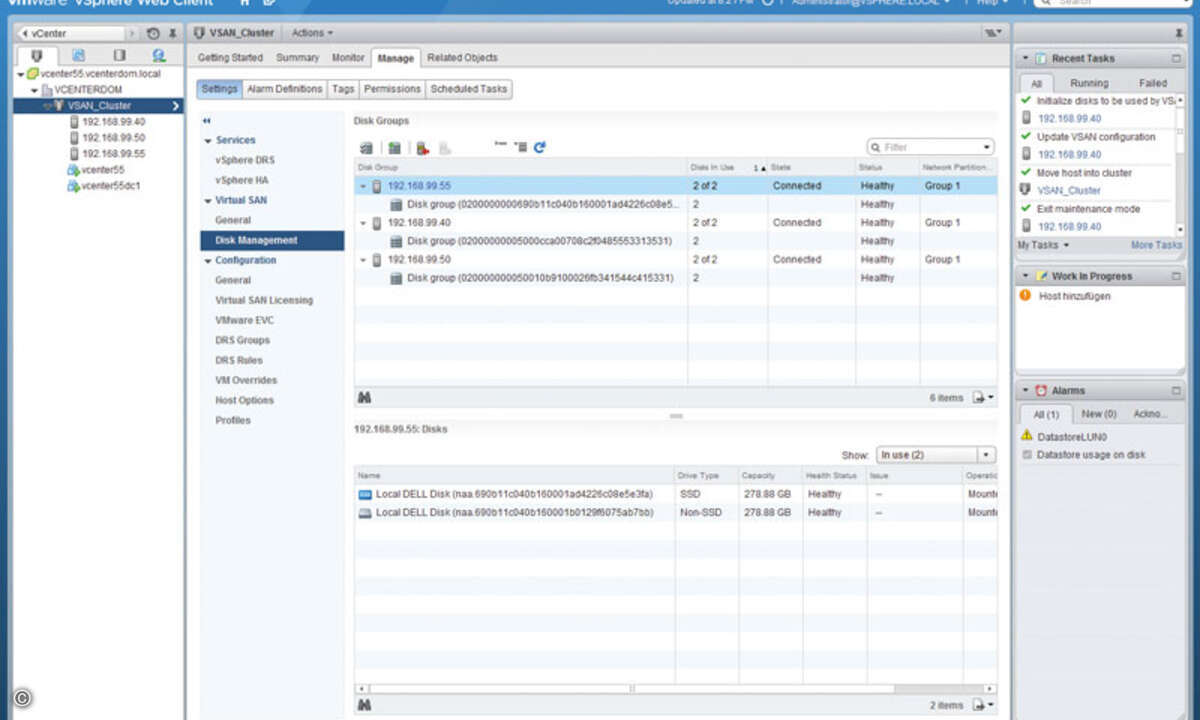
Task: Open the Storage navigator tab
Action: 119,56
